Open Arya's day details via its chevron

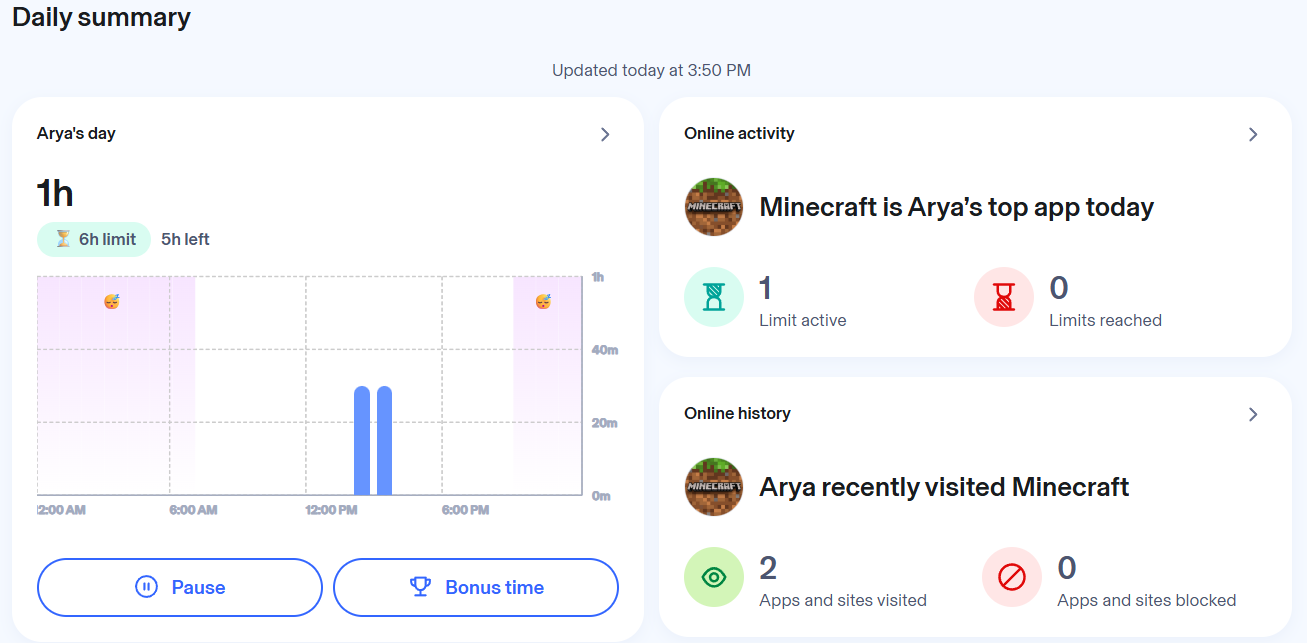(x=605, y=134)
